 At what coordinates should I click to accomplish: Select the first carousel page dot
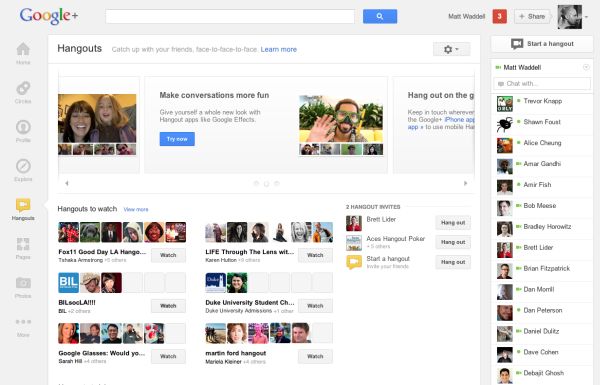tap(256, 183)
